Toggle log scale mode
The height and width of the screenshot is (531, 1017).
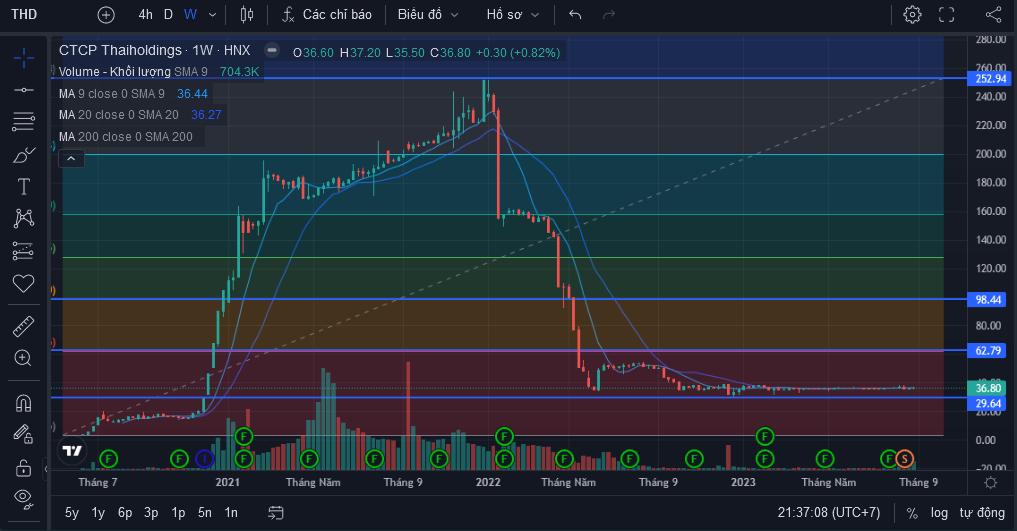tap(939, 513)
